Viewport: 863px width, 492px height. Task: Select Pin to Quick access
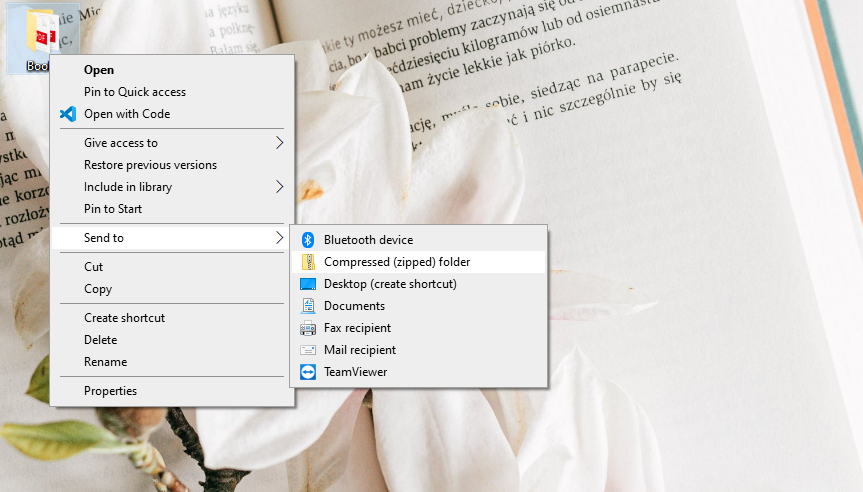[x=172, y=92]
